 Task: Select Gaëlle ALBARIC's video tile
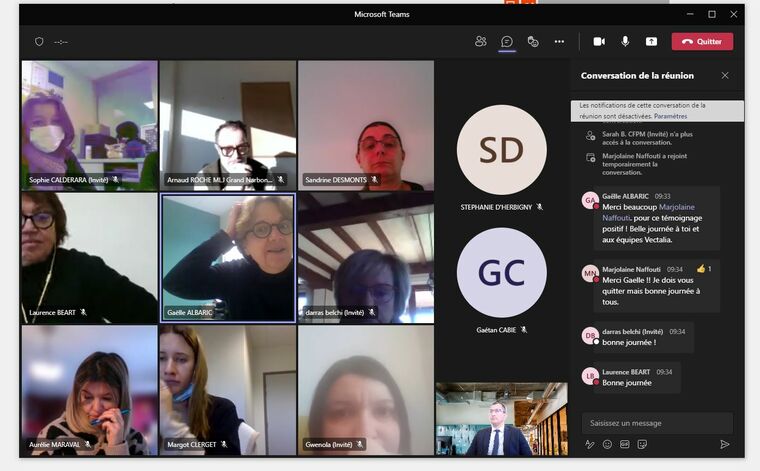(x=228, y=258)
